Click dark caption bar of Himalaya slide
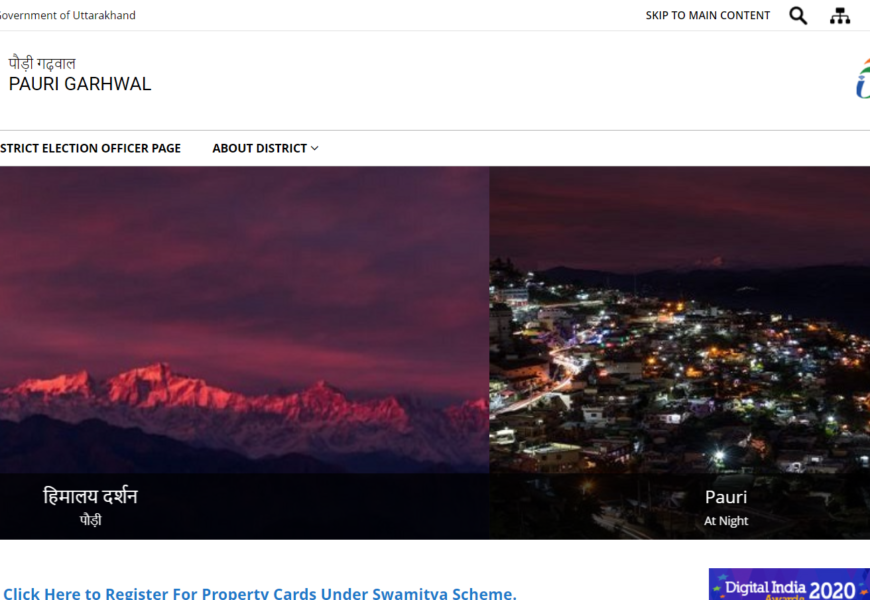The image size is (870, 600). pos(244,506)
